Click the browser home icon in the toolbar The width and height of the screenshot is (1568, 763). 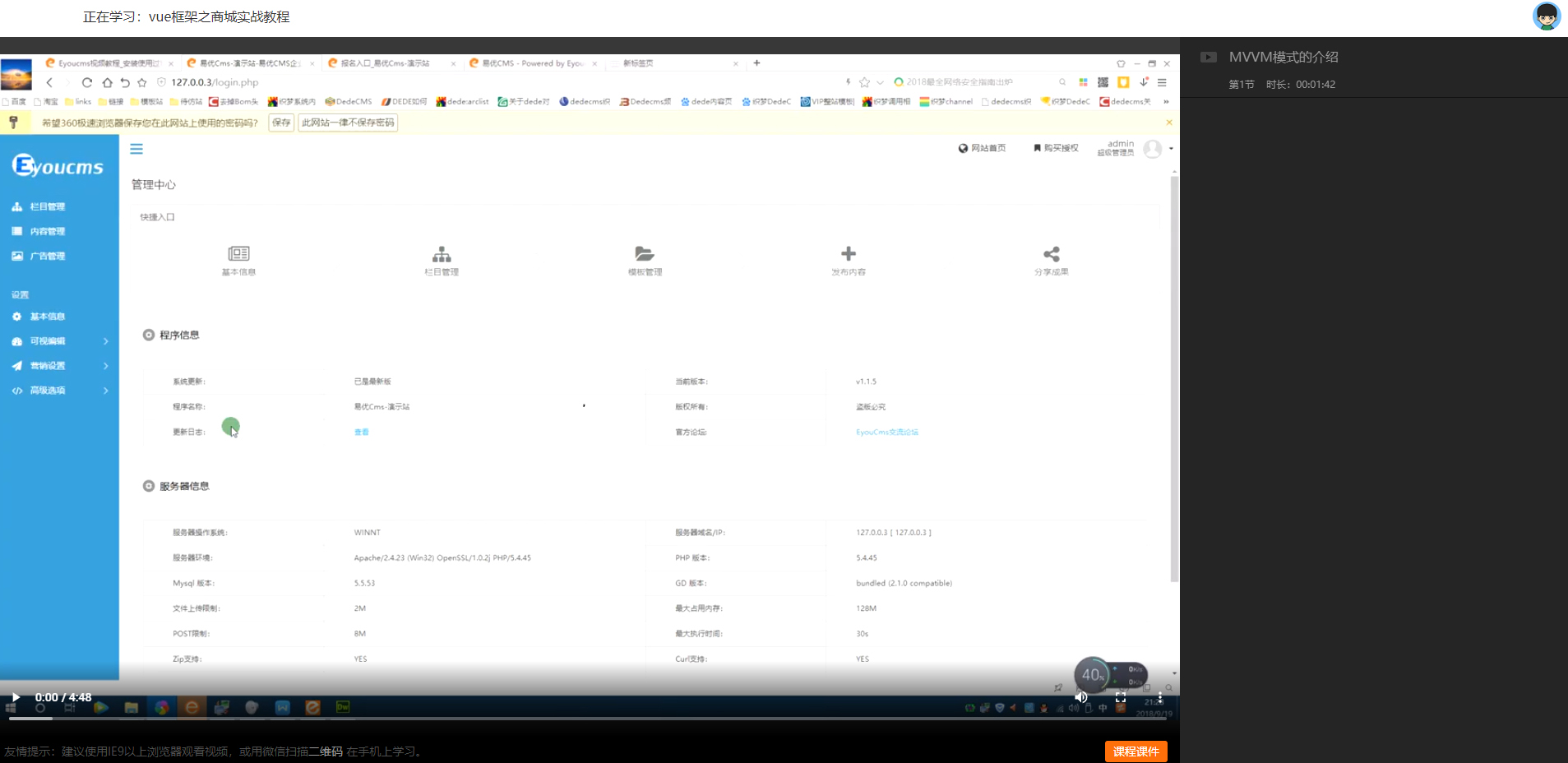(107, 82)
